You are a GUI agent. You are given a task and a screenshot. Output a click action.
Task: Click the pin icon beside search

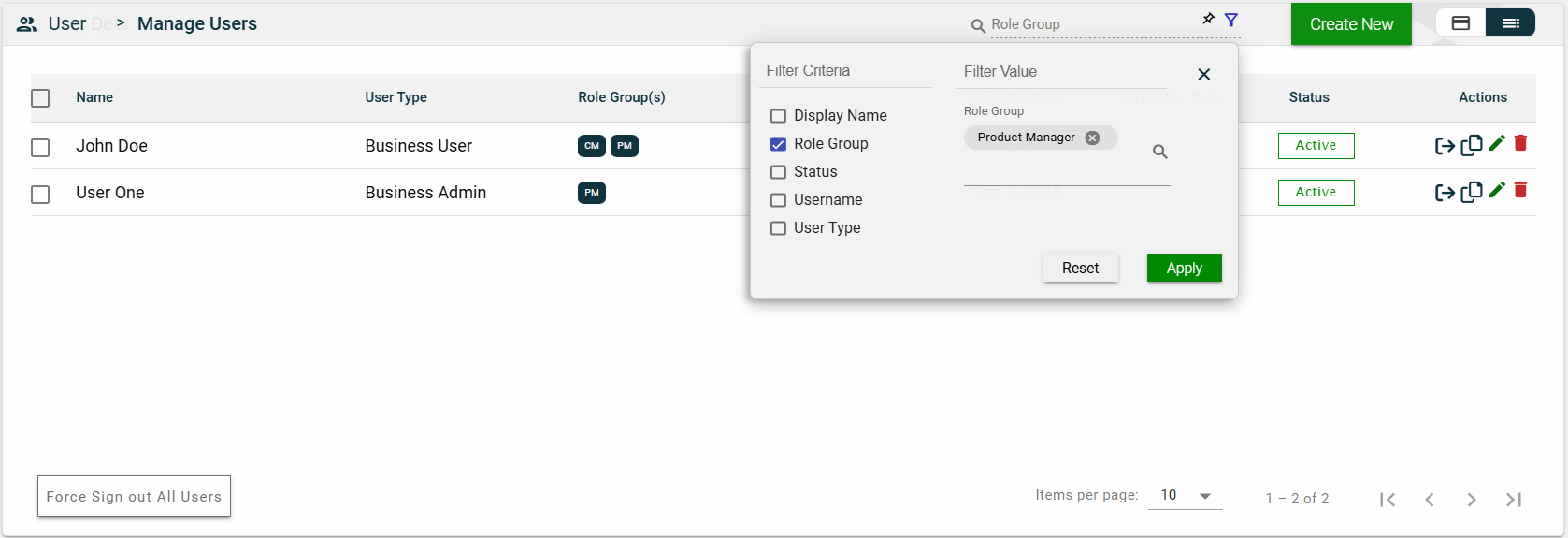coord(1208,19)
